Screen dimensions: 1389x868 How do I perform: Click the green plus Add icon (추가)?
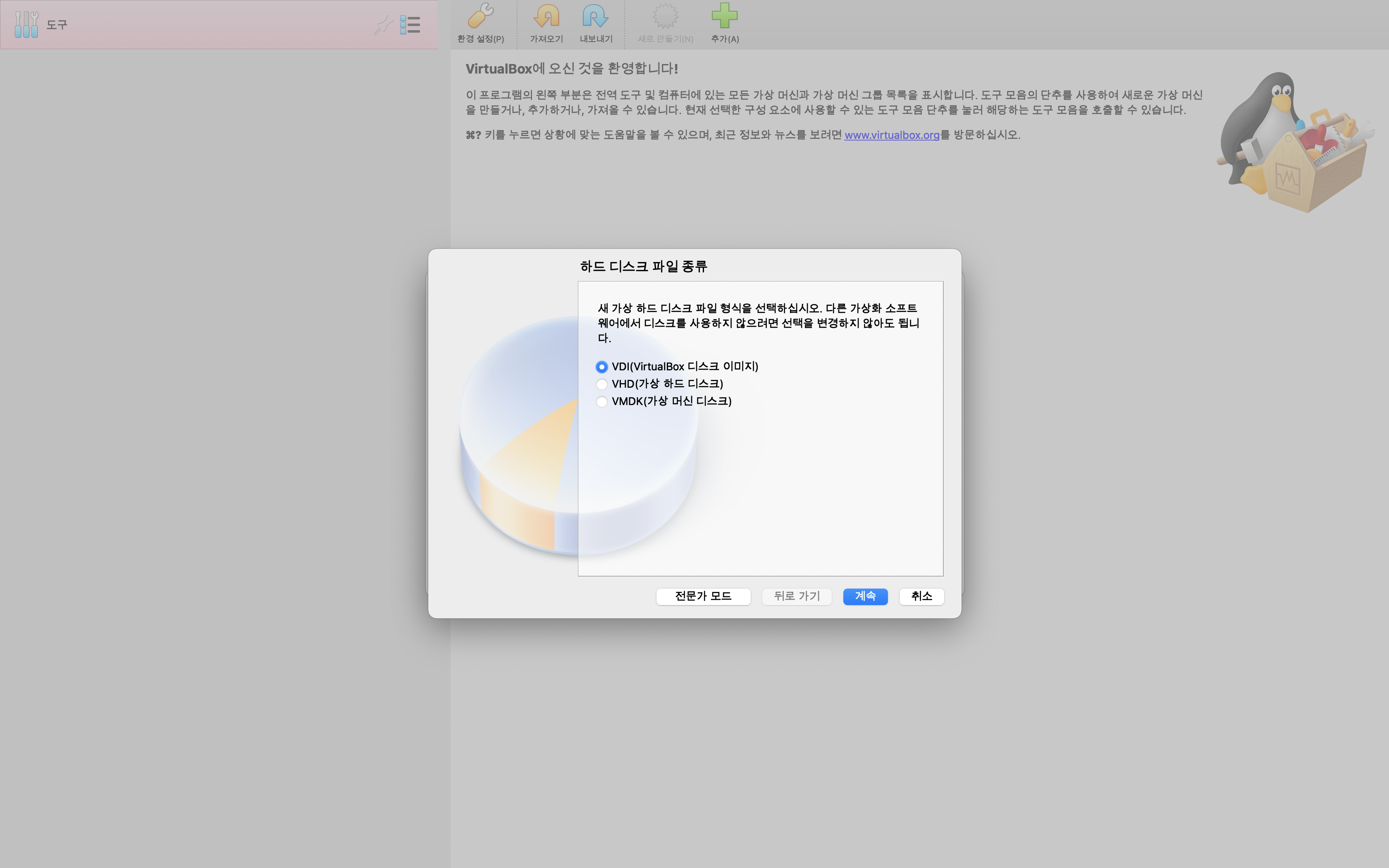pos(724,16)
